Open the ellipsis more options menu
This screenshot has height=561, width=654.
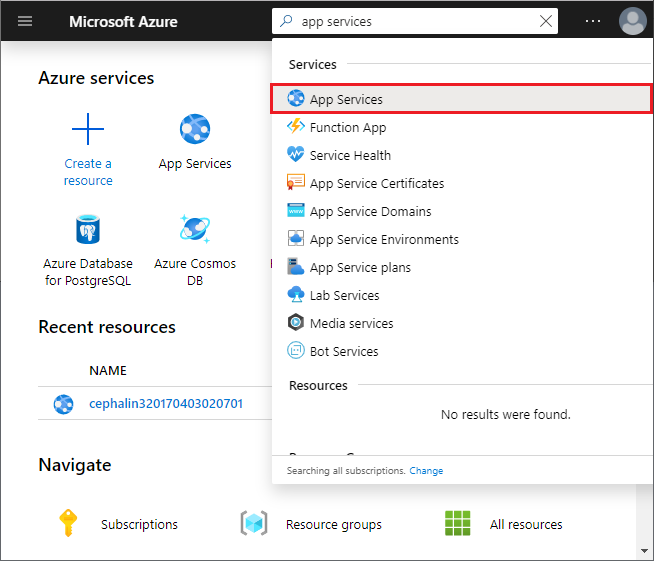point(594,21)
